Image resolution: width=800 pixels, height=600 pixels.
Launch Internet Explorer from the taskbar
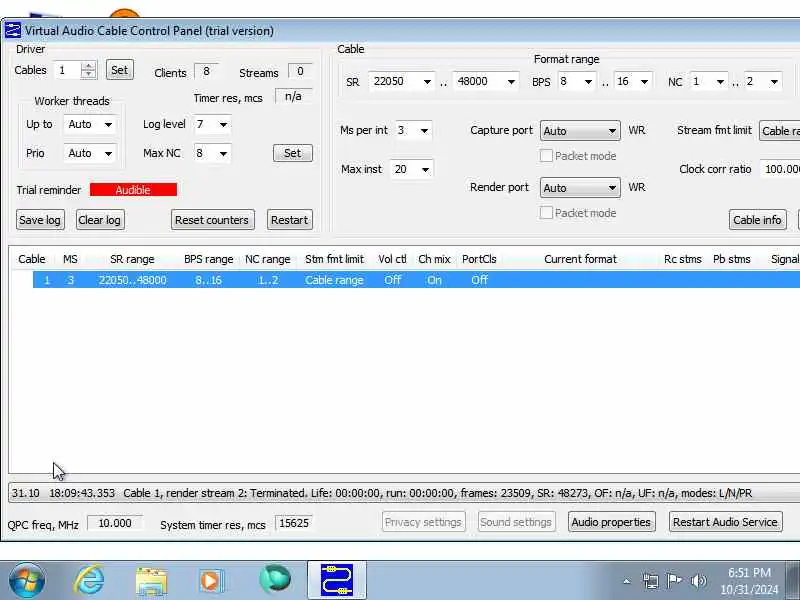point(89,581)
